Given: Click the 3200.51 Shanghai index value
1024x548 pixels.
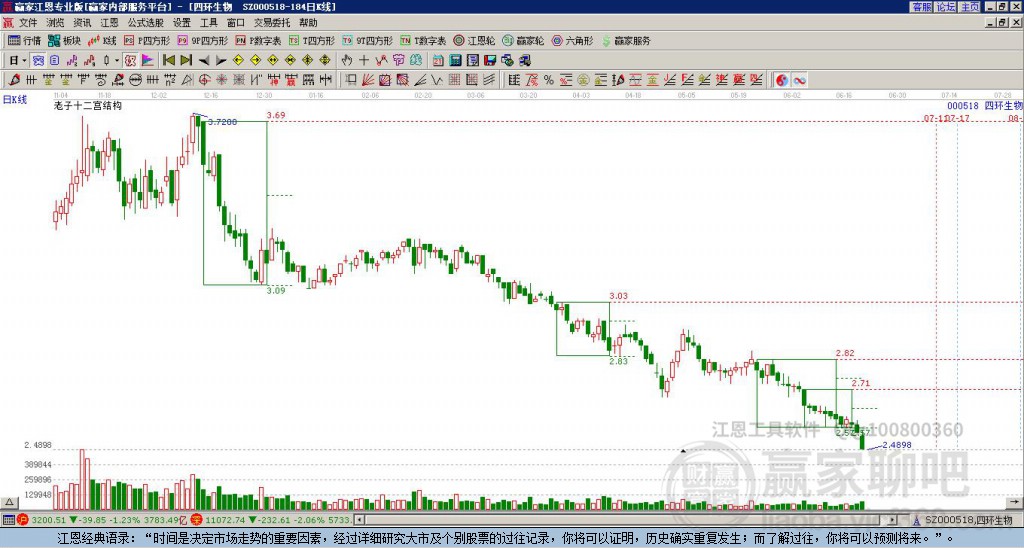Looking at the screenshot, I should click(x=48, y=520).
